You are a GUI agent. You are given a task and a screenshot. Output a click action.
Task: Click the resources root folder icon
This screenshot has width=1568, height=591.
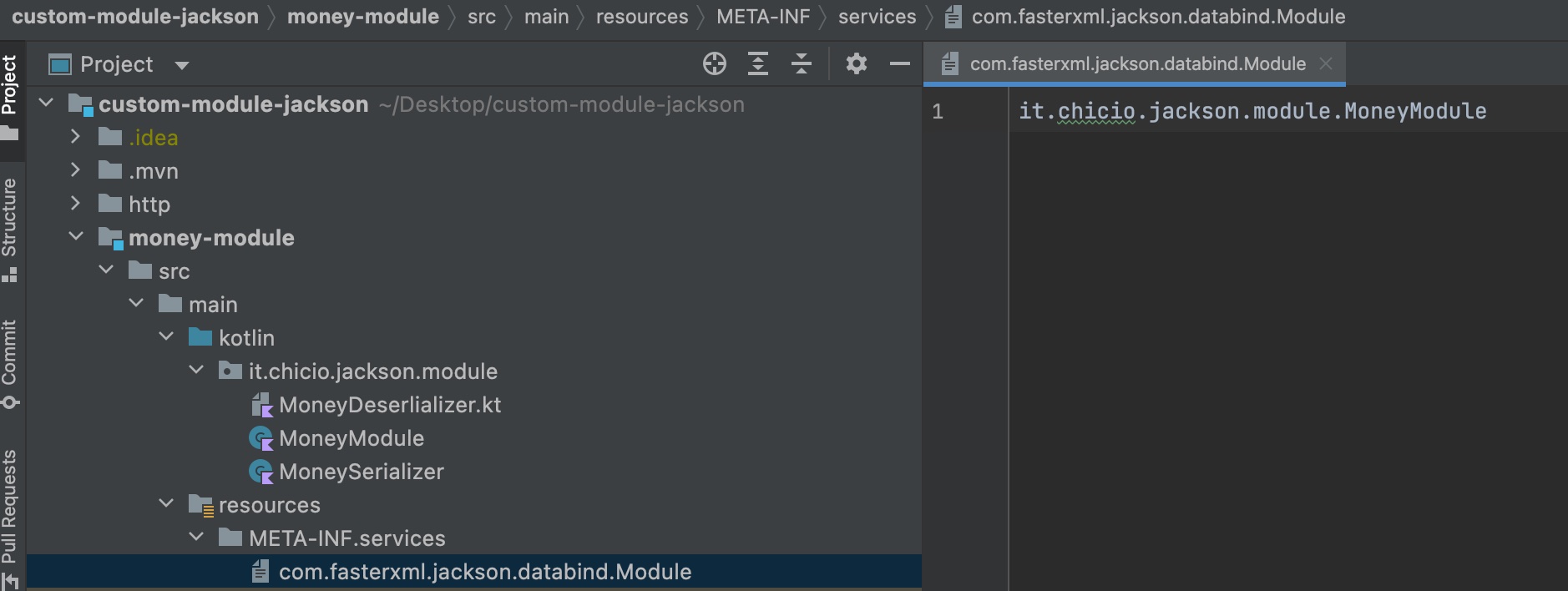click(x=201, y=505)
